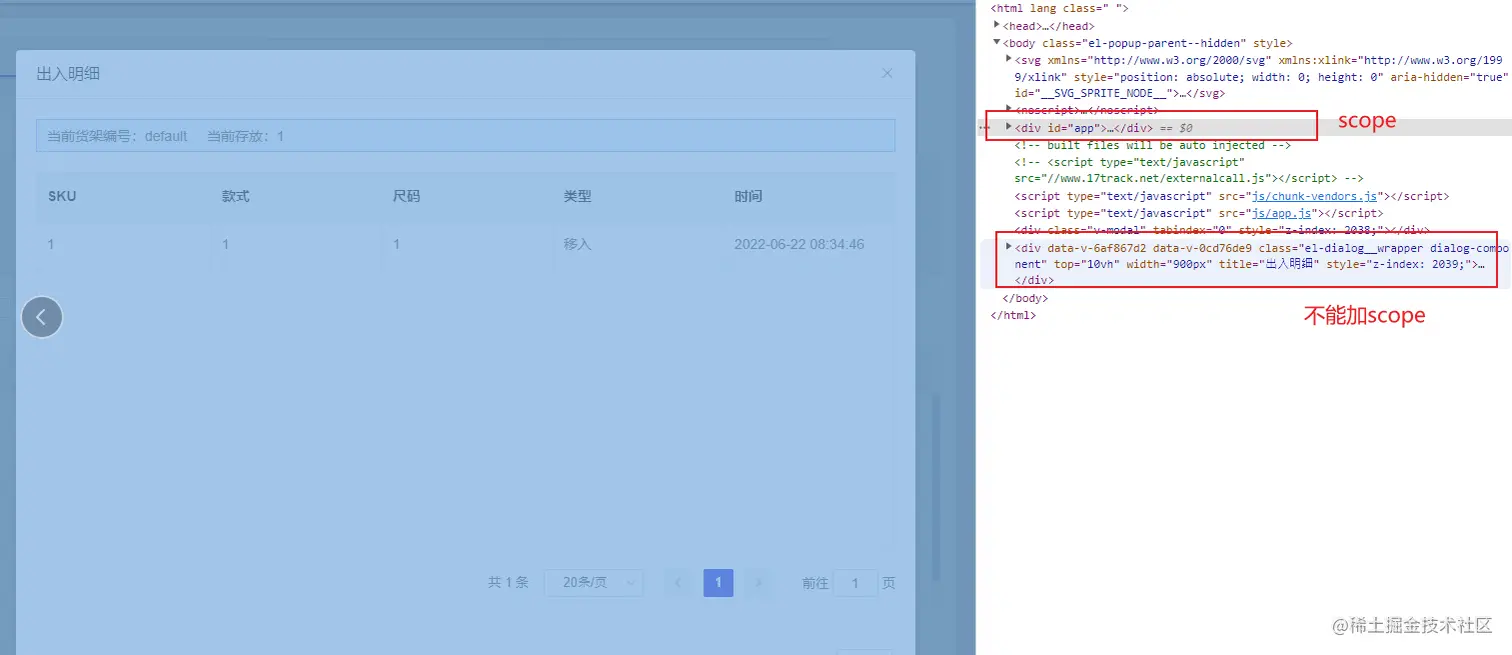Select the 'built files will be auto injected' comment

pos(1152,145)
